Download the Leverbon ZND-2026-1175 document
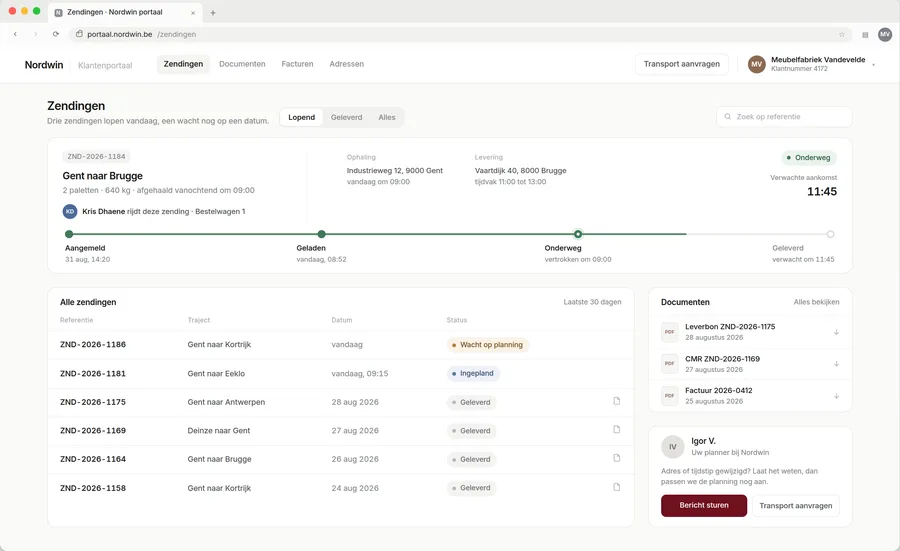Screen dimensions: 900x551 (x=836, y=332)
